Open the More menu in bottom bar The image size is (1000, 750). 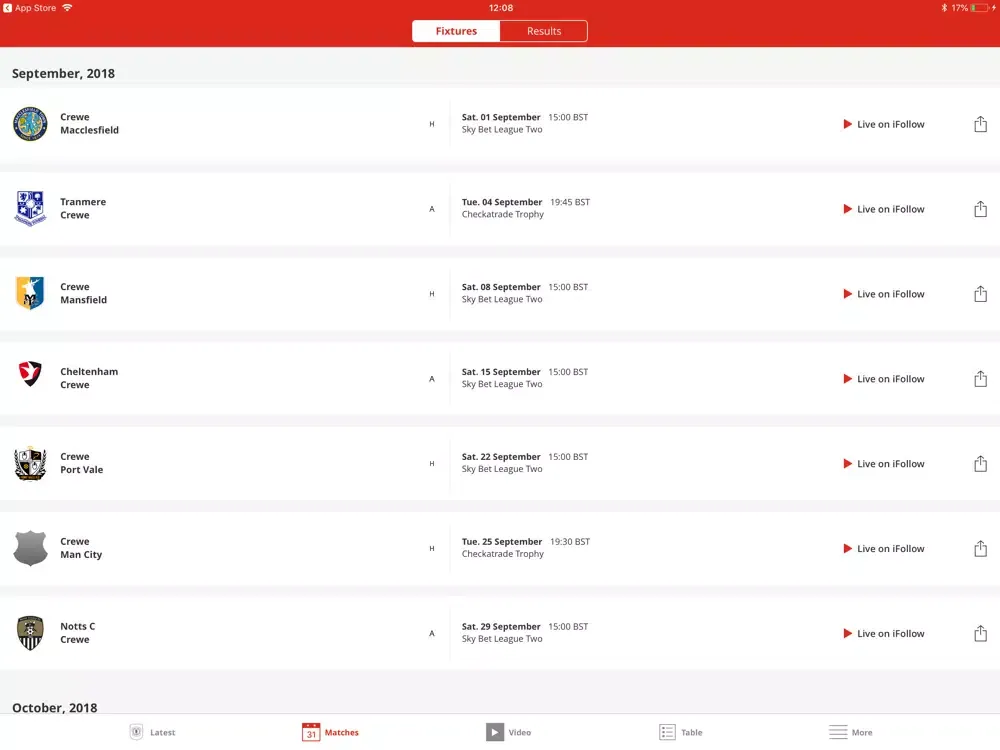click(851, 732)
